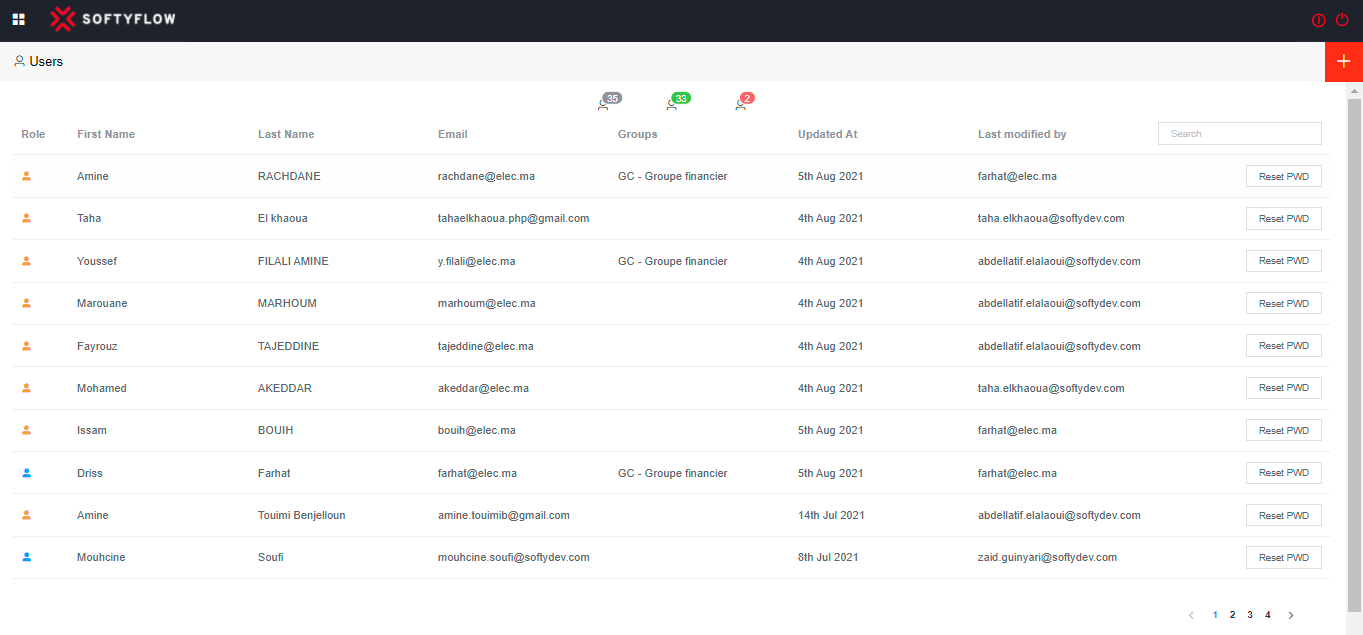Viewport: 1363px width, 635px height.
Task: Click the Last Name column header
Action: [286, 134]
